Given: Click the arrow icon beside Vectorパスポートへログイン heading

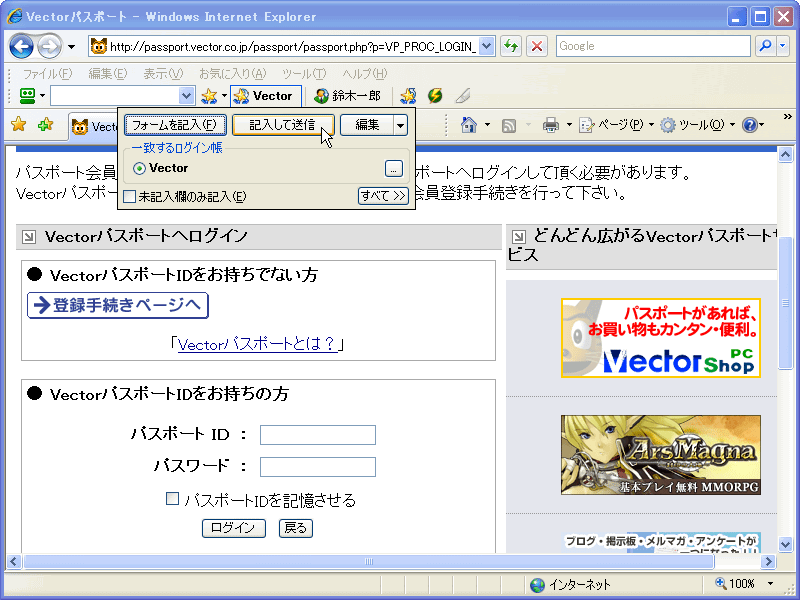Looking at the screenshot, I should [x=29, y=237].
